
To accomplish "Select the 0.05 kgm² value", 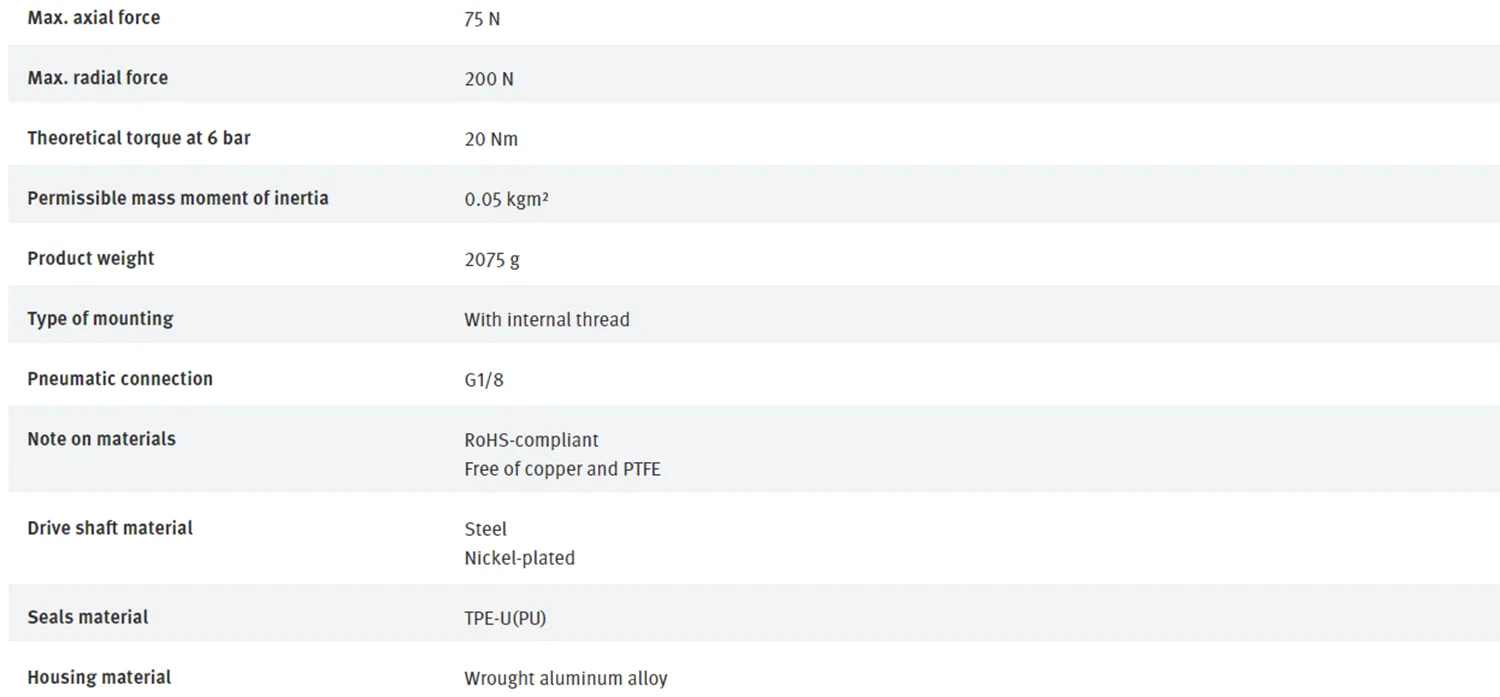I will point(506,199).
